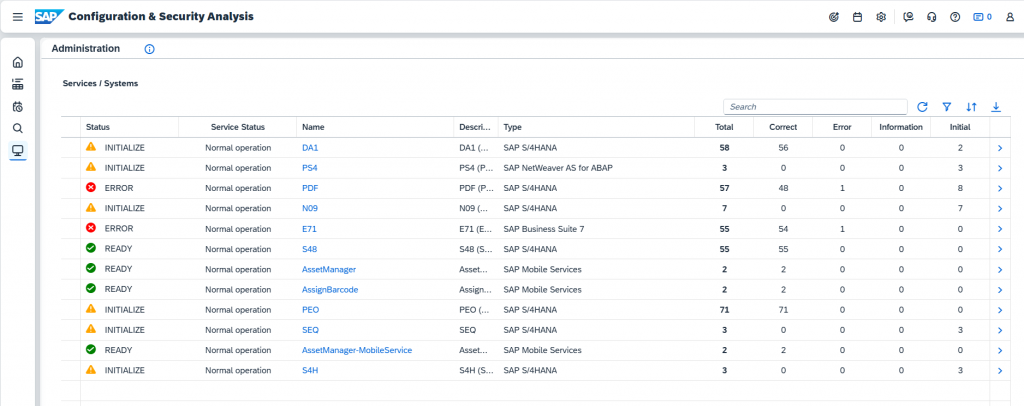This screenshot has height=406, width=1024.
Task: Open notifications showing 0
Action: (x=982, y=17)
